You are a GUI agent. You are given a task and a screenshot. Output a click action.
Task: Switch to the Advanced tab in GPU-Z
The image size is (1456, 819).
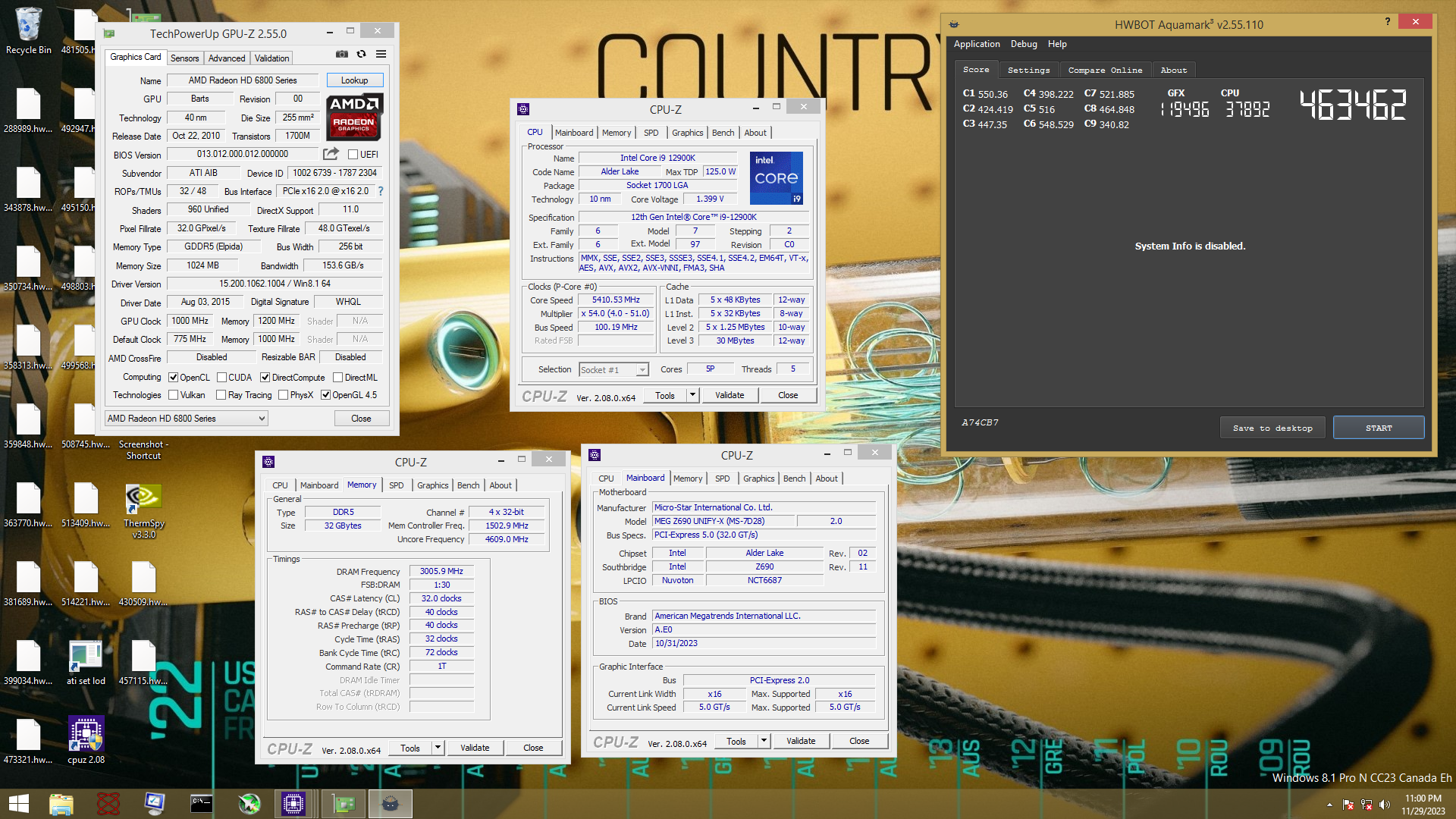227,58
